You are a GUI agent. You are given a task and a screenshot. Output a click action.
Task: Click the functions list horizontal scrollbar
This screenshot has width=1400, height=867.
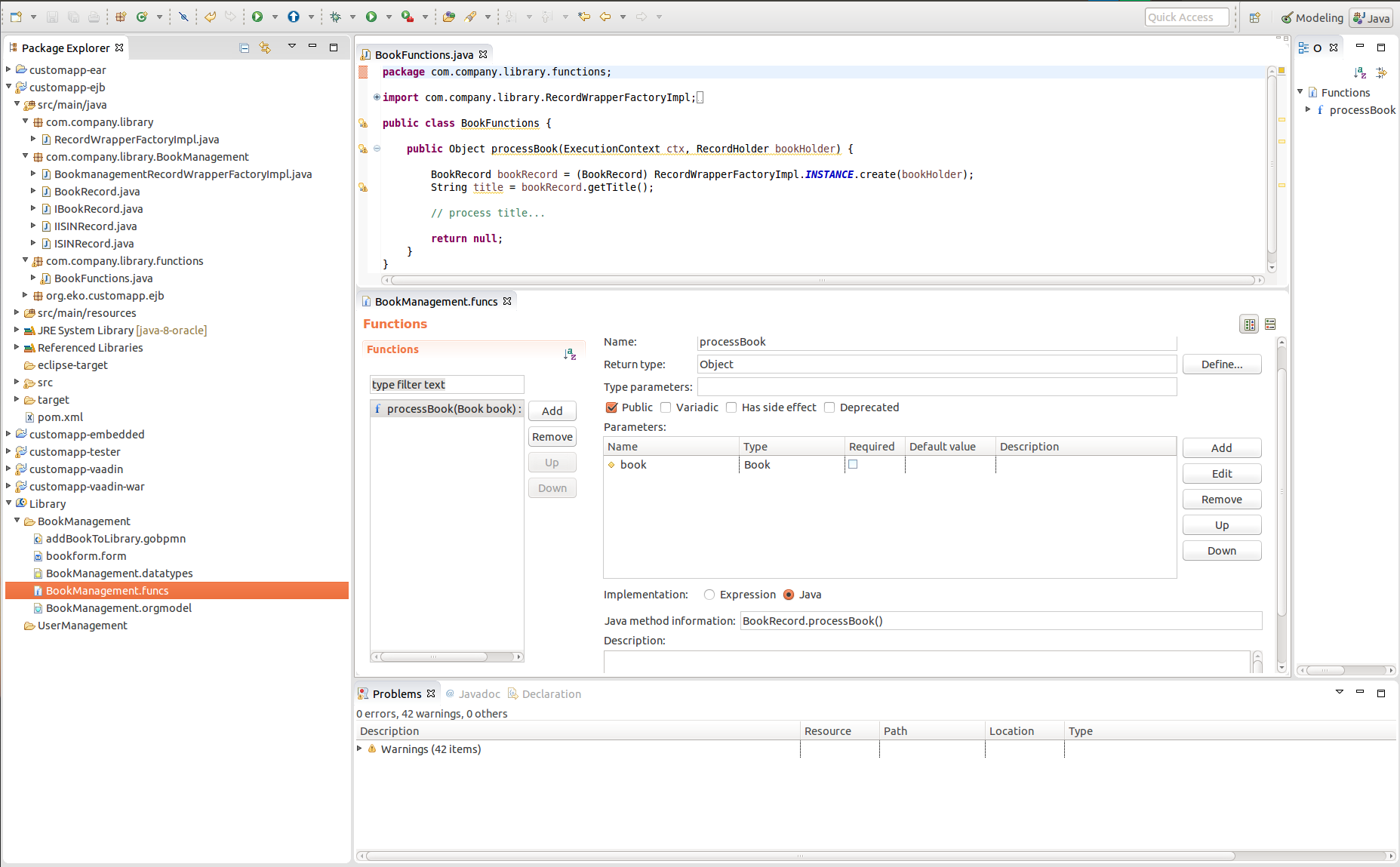pyautogui.click(x=447, y=656)
